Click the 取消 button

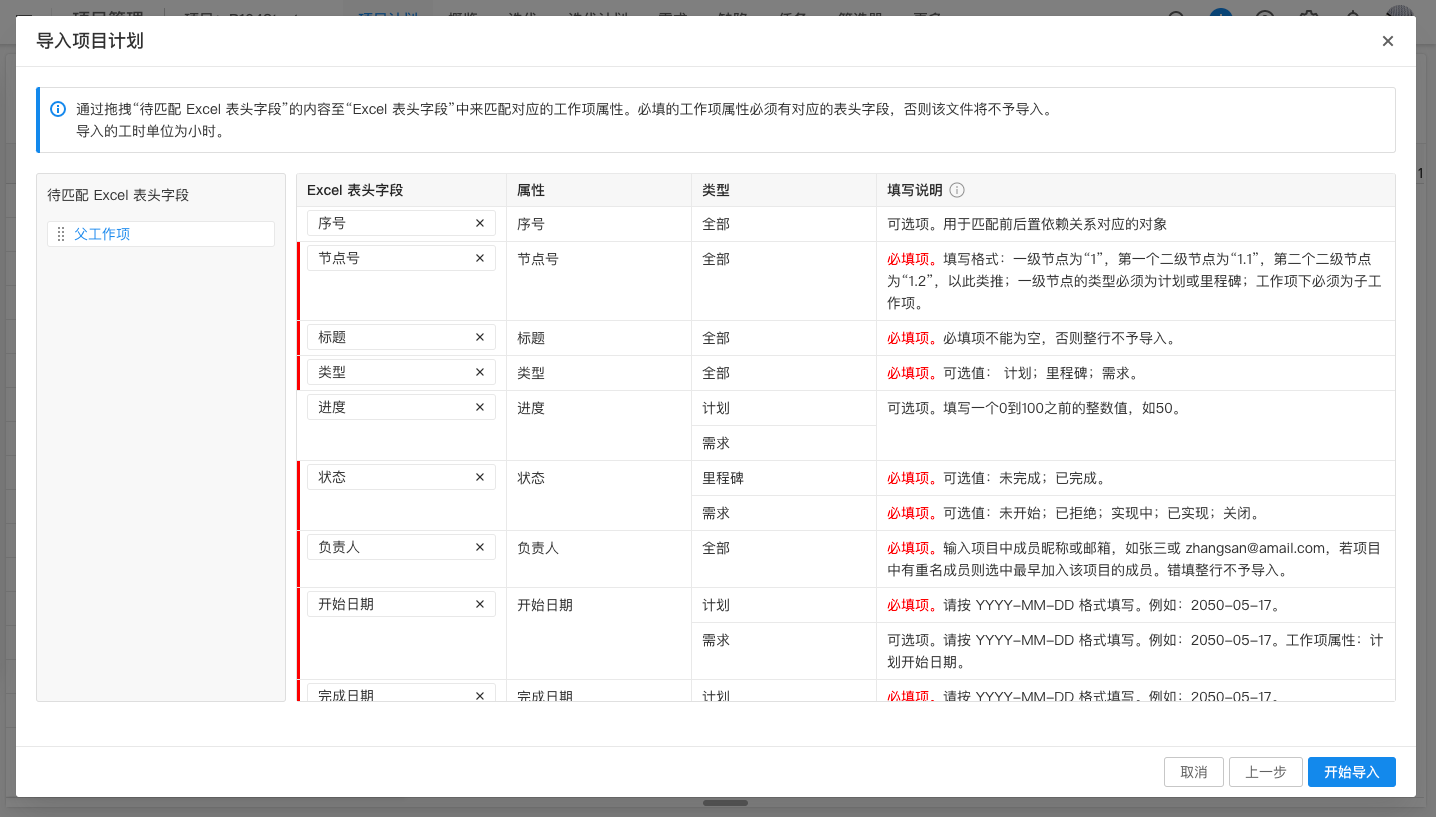(1194, 772)
